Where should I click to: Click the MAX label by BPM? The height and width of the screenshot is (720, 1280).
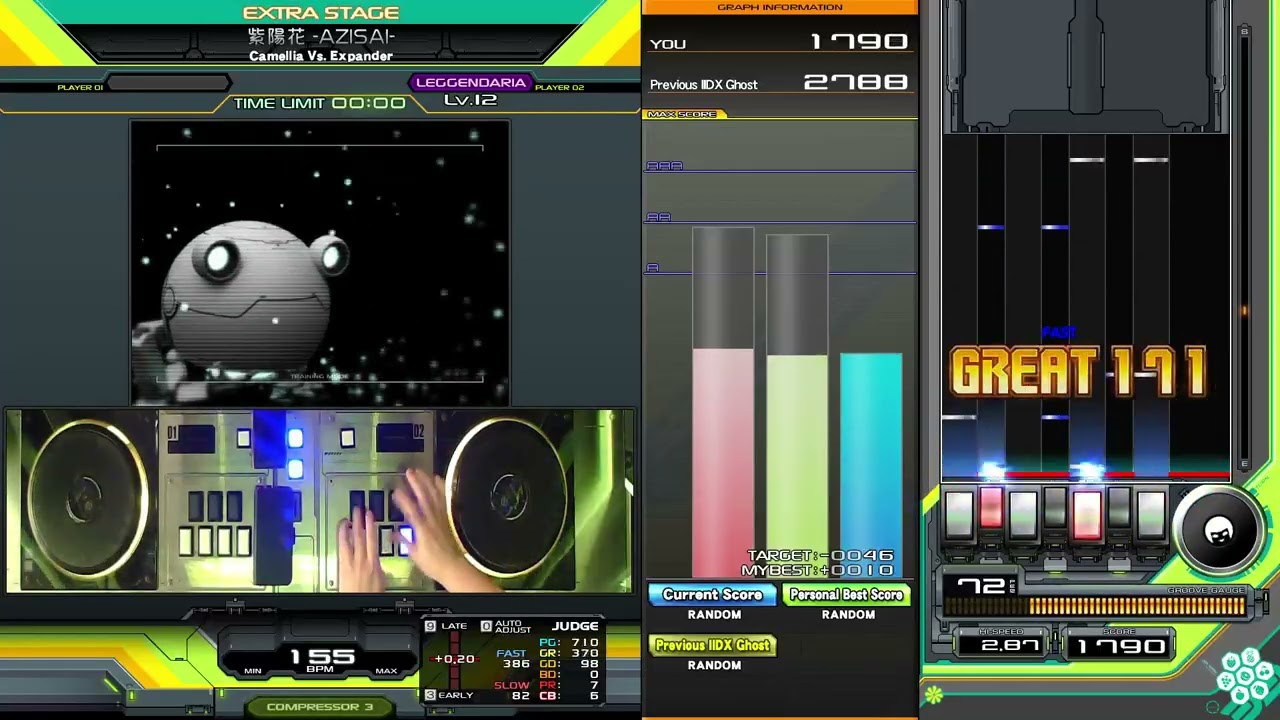point(386,671)
